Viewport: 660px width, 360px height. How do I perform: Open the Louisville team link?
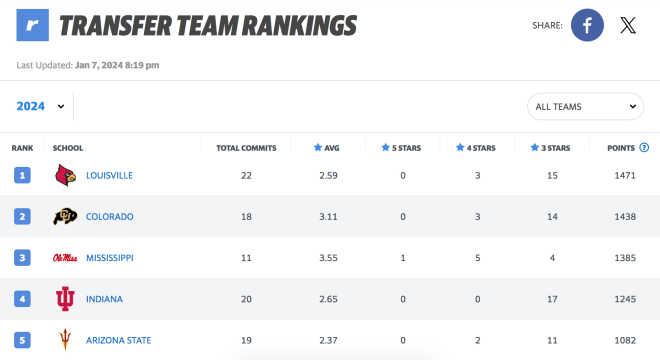[109, 176]
